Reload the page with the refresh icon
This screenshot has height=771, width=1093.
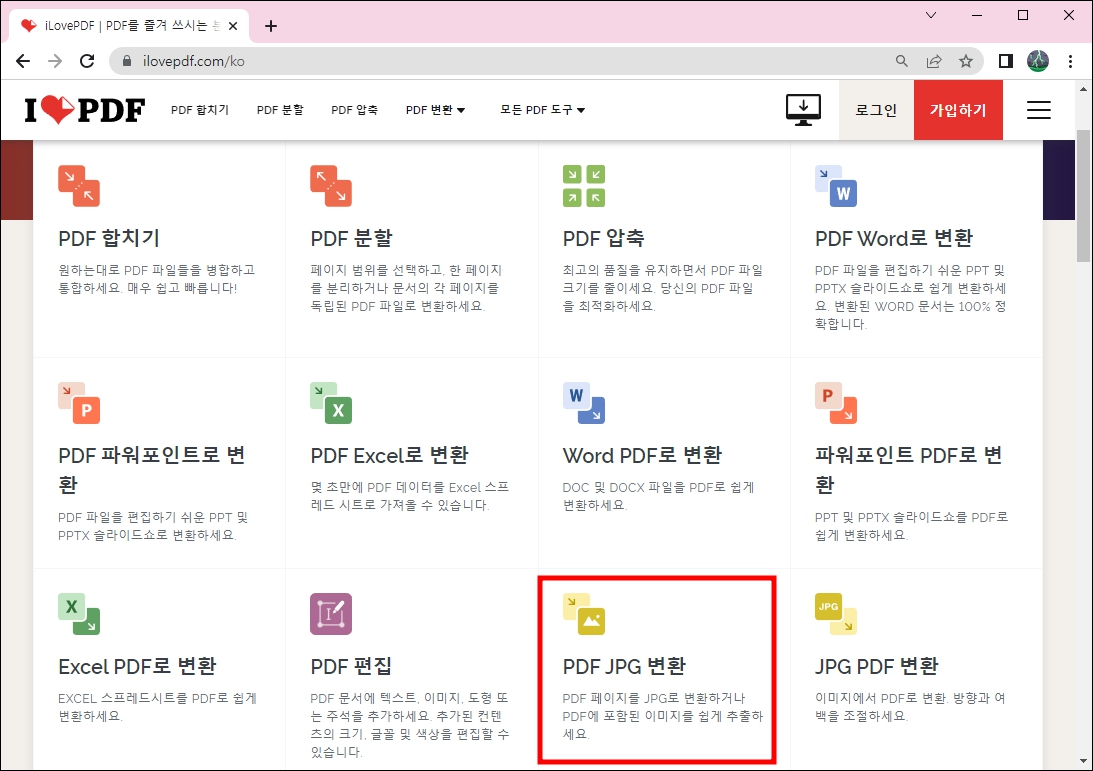[x=87, y=61]
